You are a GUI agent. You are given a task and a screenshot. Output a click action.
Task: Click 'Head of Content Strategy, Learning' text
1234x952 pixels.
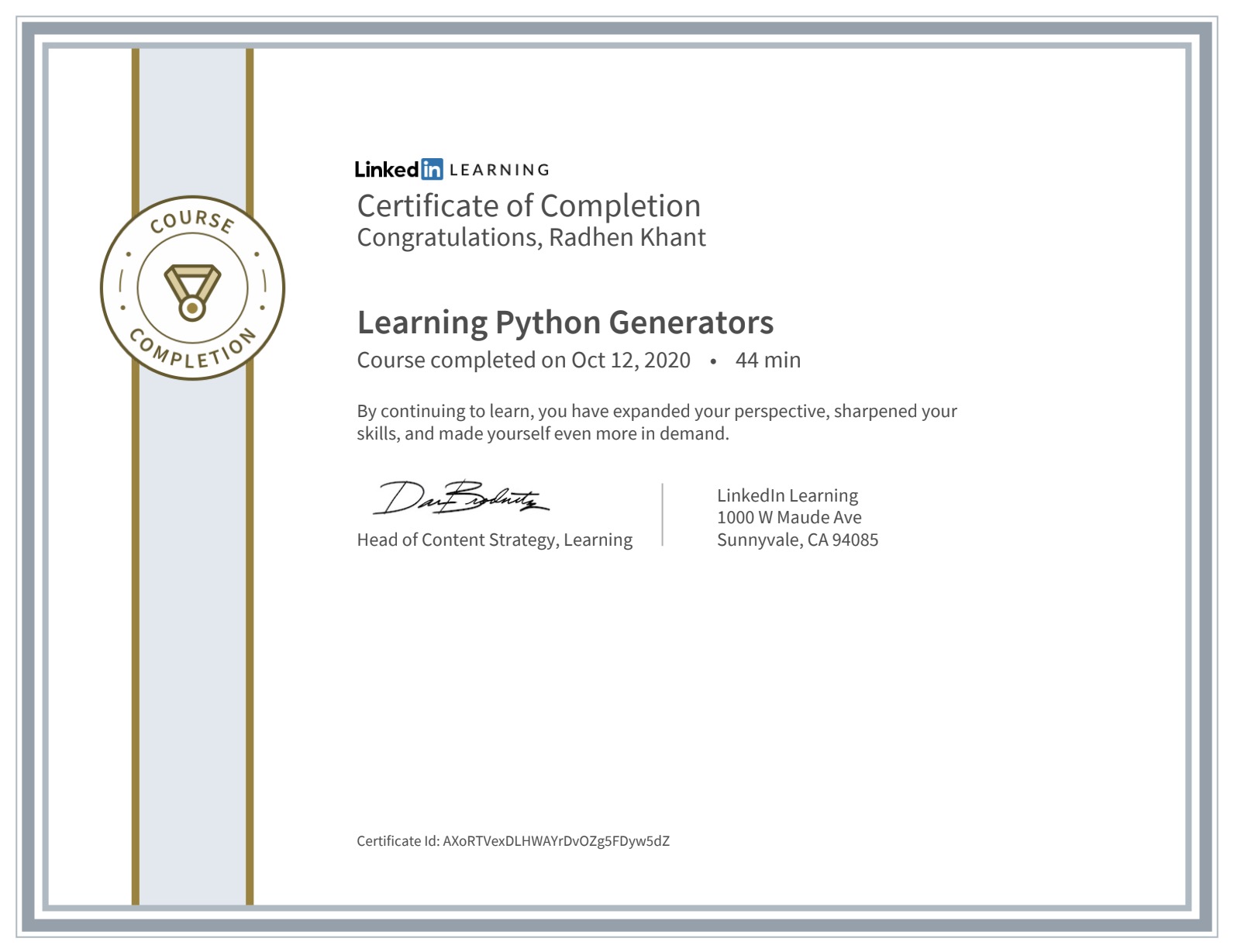click(x=495, y=540)
